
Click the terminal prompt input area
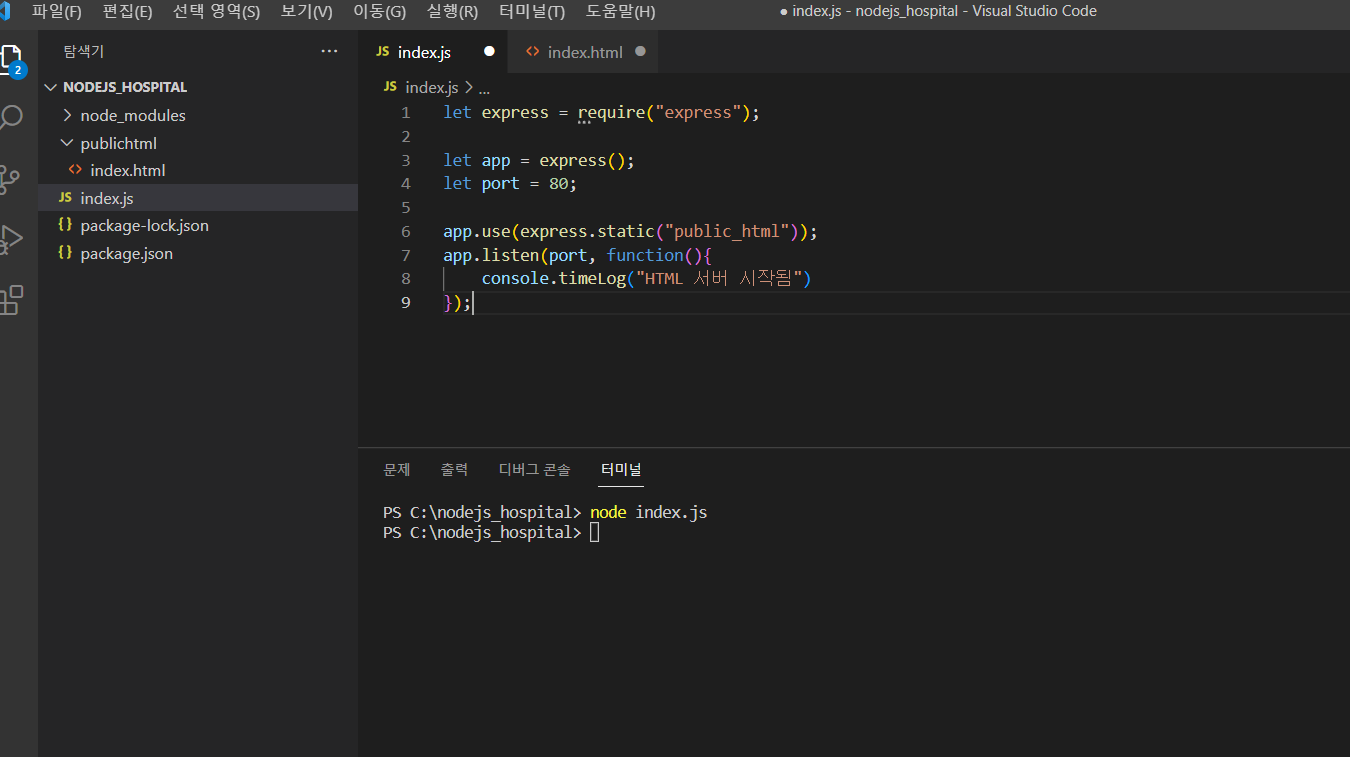pos(594,533)
